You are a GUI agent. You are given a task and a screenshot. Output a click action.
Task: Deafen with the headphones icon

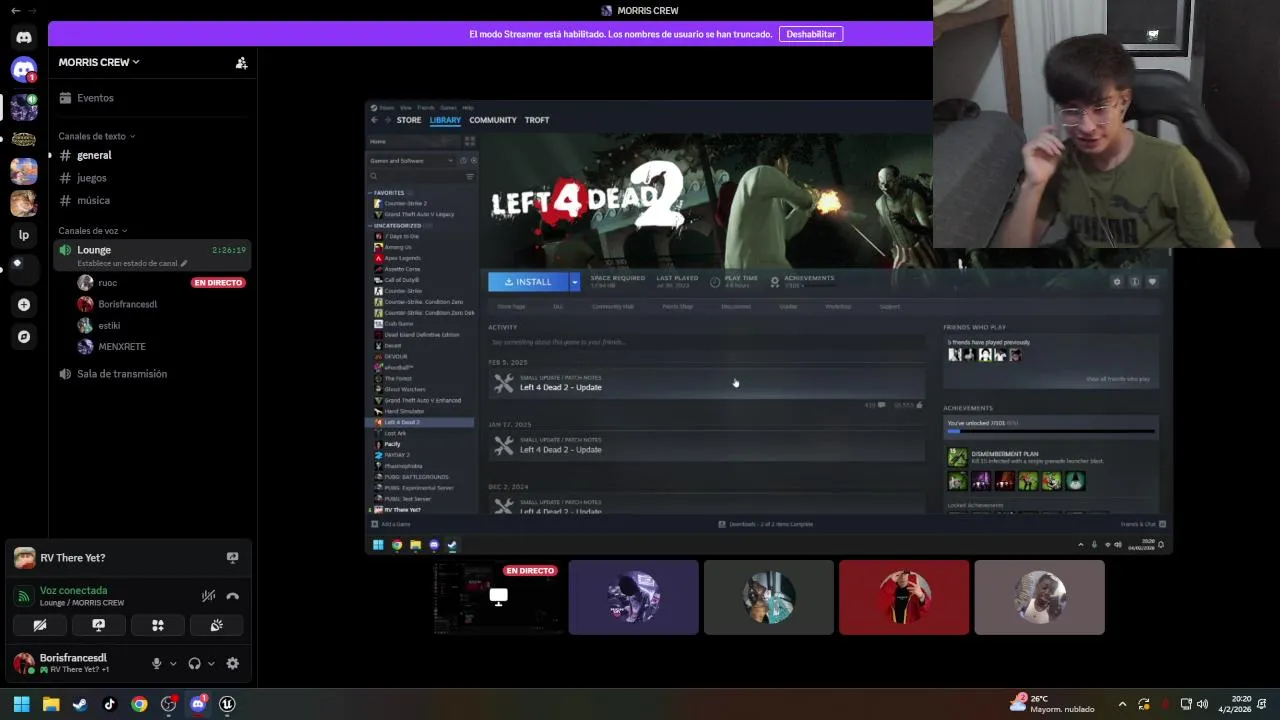tap(195, 663)
